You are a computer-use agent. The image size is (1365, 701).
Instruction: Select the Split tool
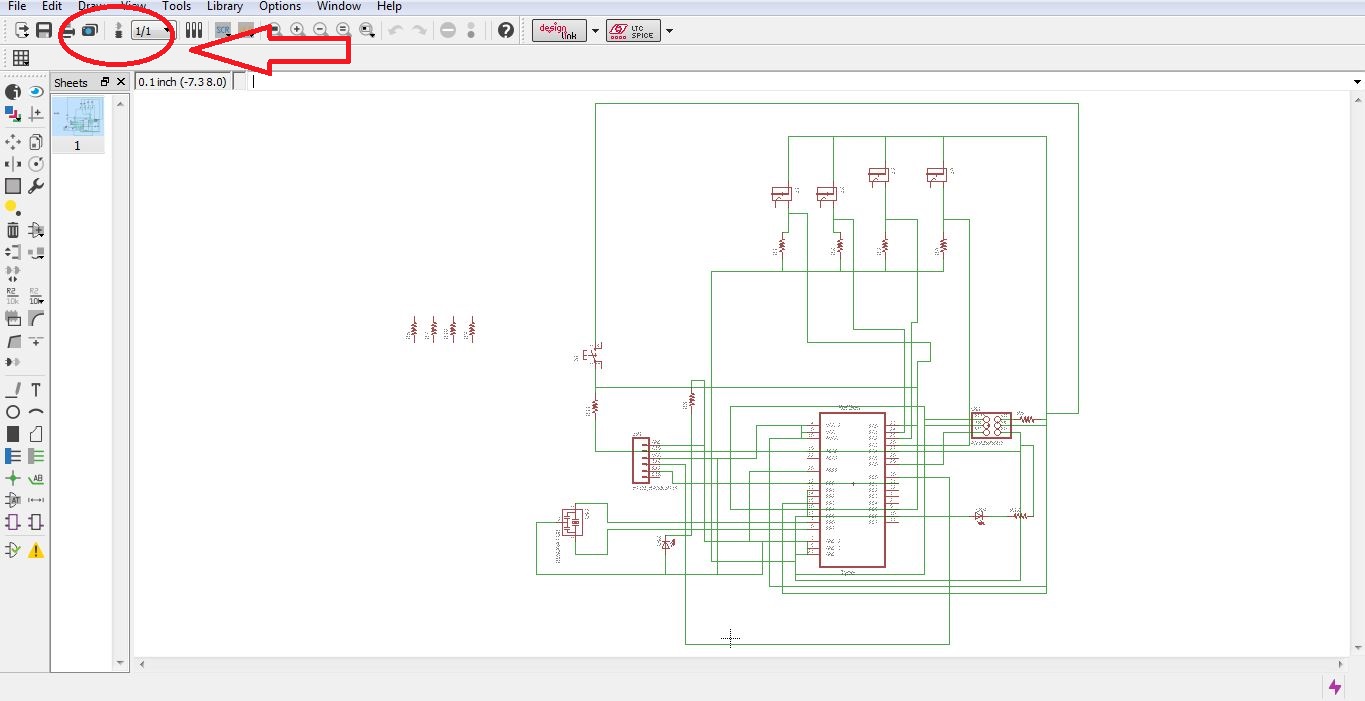[13, 340]
